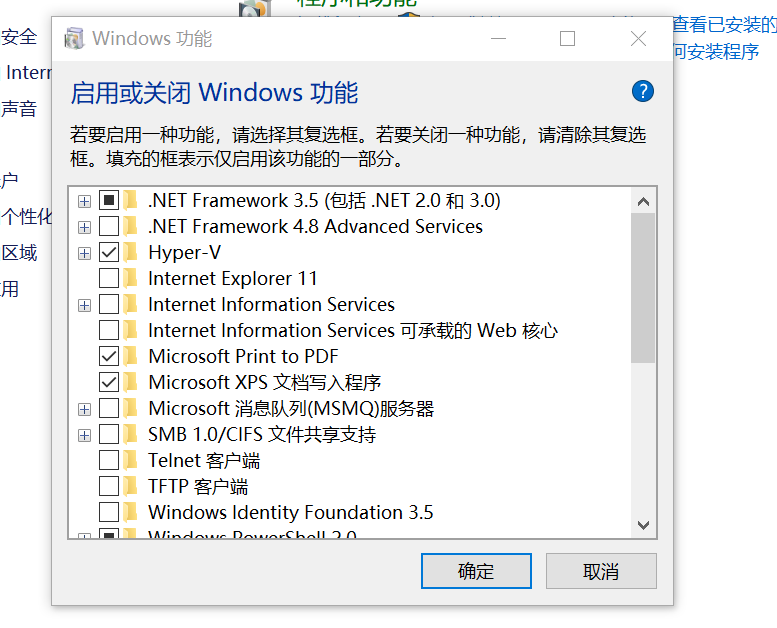Click folder icon beside Windows Identity Foundation 3.5
The width and height of the screenshot is (777, 628).
coord(131,513)
